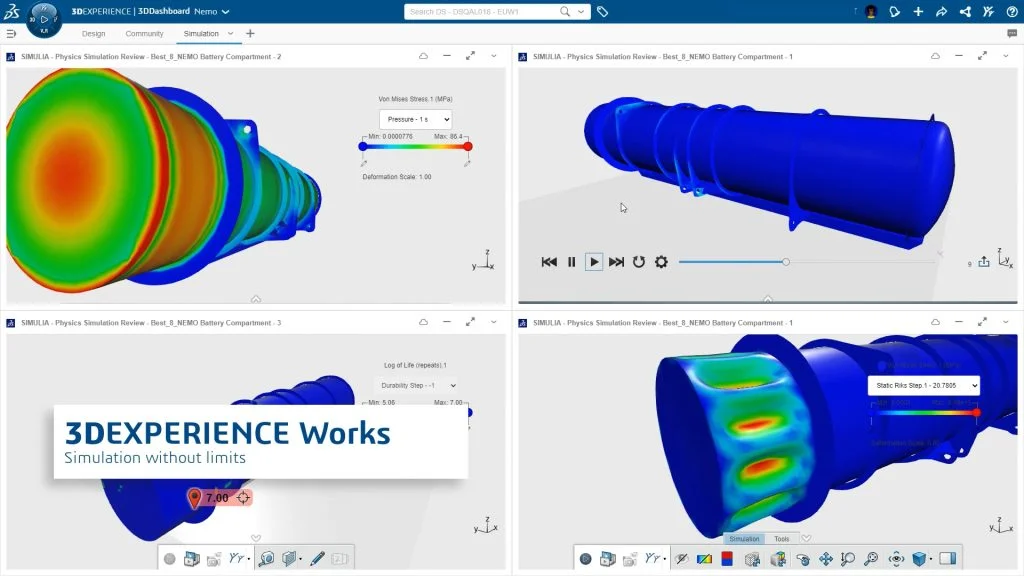The height and width of the screenshot is (576, 1024).
Task: Click the share arrow icon in top bar
Action: coord(941,12)
